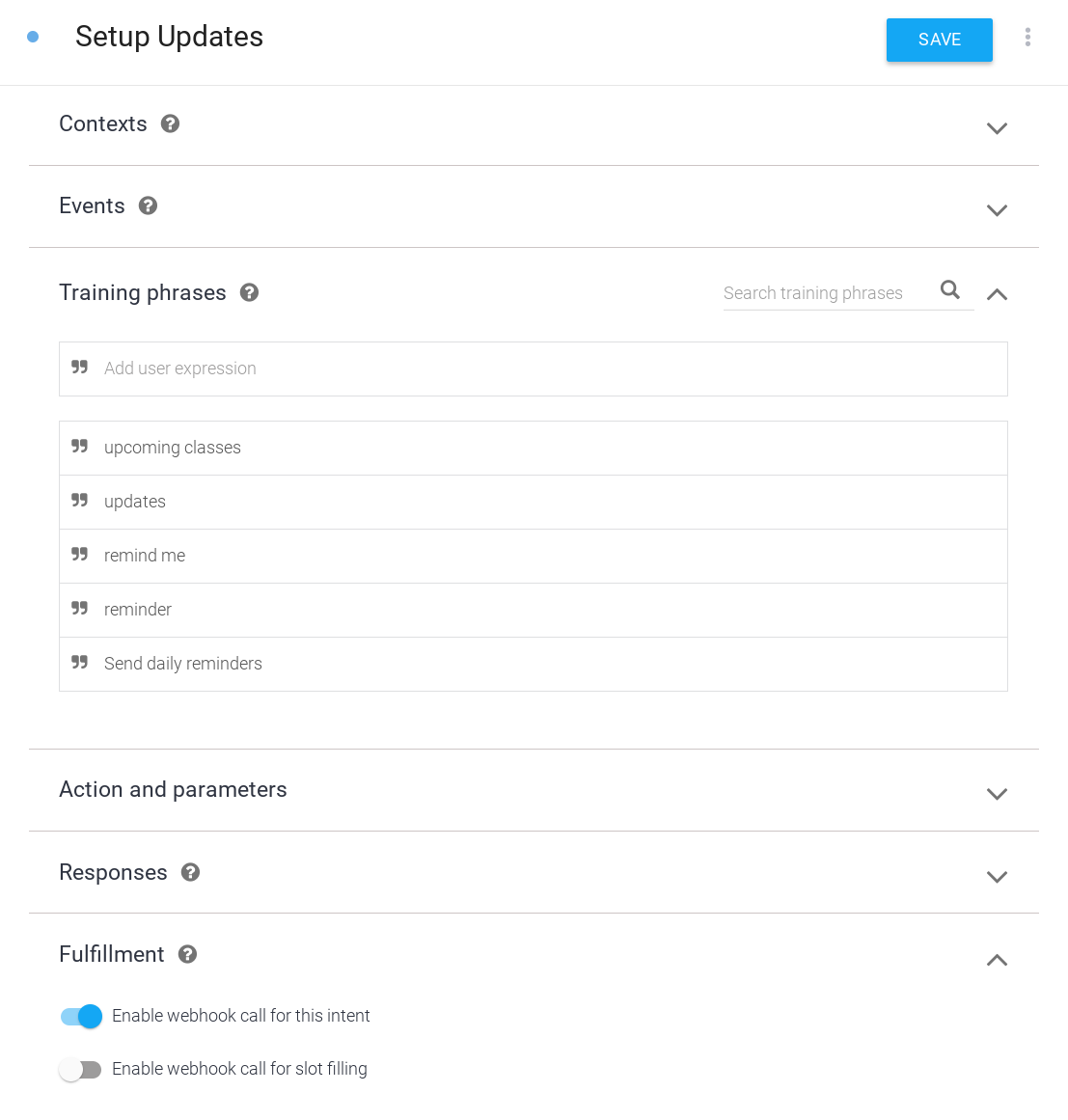Open the three-dot more options menu

coord(1027,38)
